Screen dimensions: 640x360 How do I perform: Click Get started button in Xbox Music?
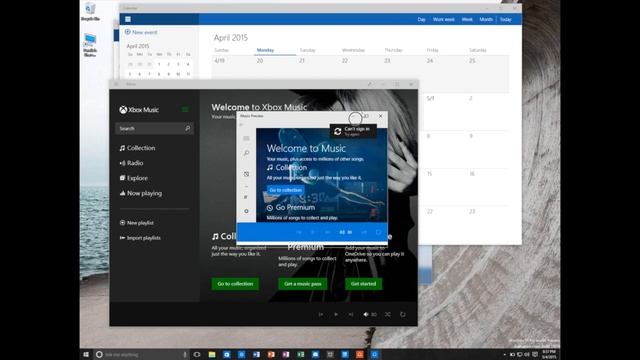tap(363, 284)
